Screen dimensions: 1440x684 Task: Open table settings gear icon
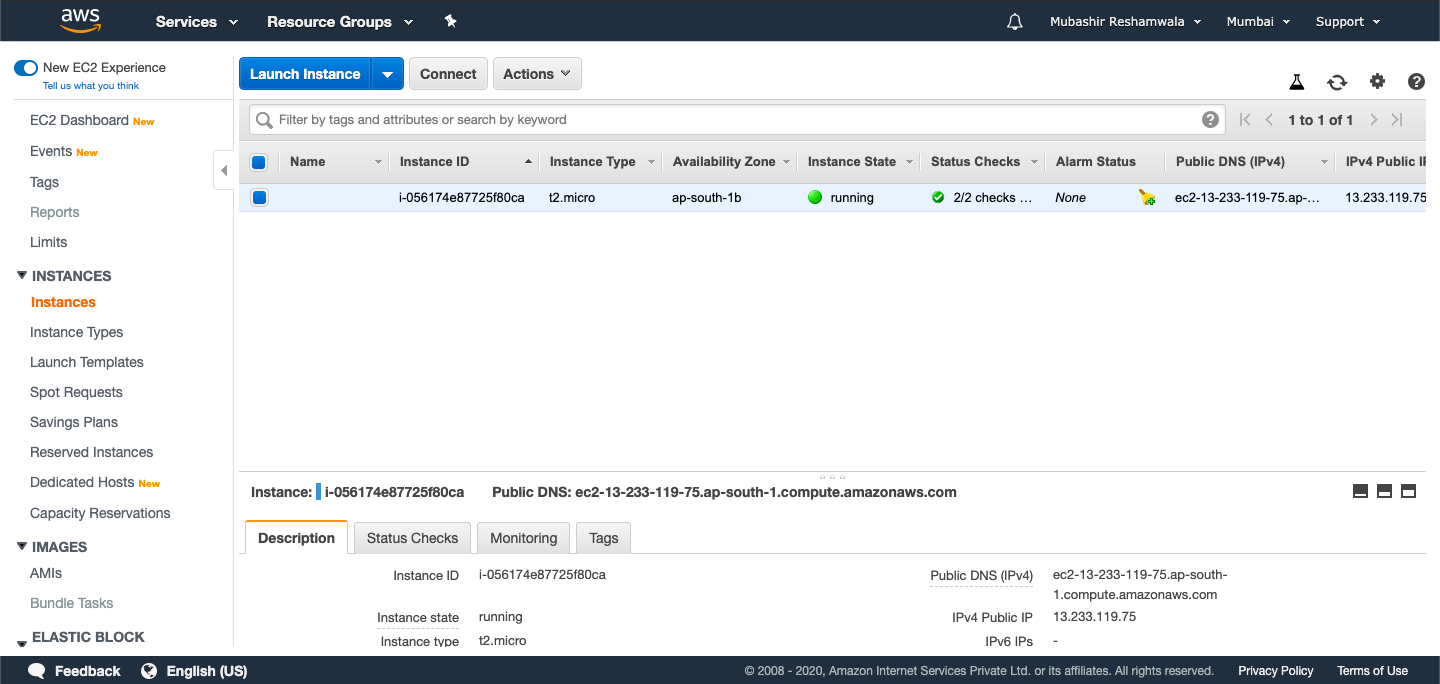[x=1378, y=82]
